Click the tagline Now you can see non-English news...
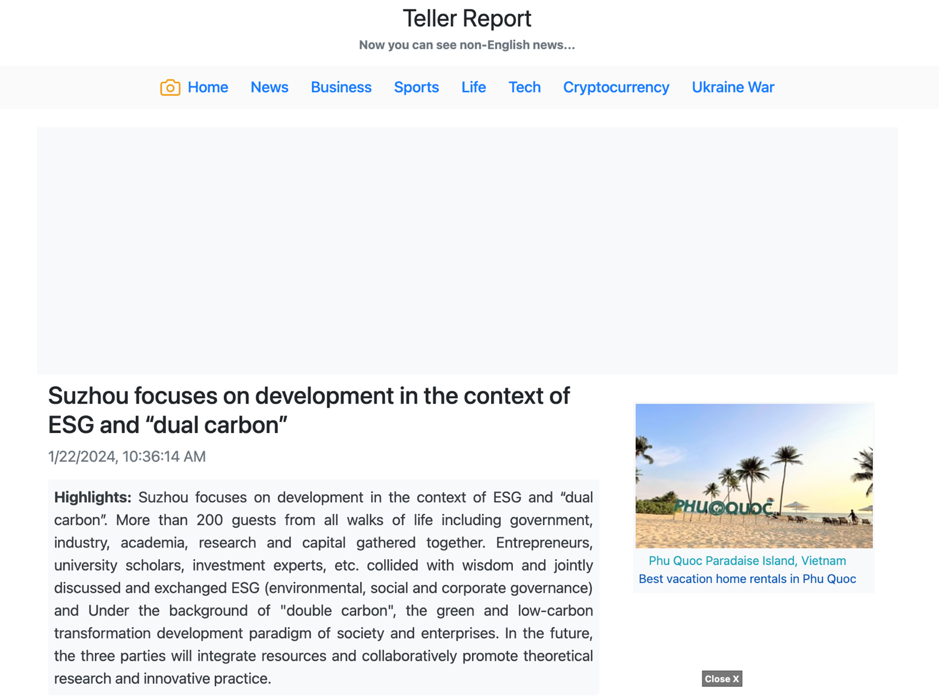This screenshot has height=700, width=939. (x=467, y=45)
